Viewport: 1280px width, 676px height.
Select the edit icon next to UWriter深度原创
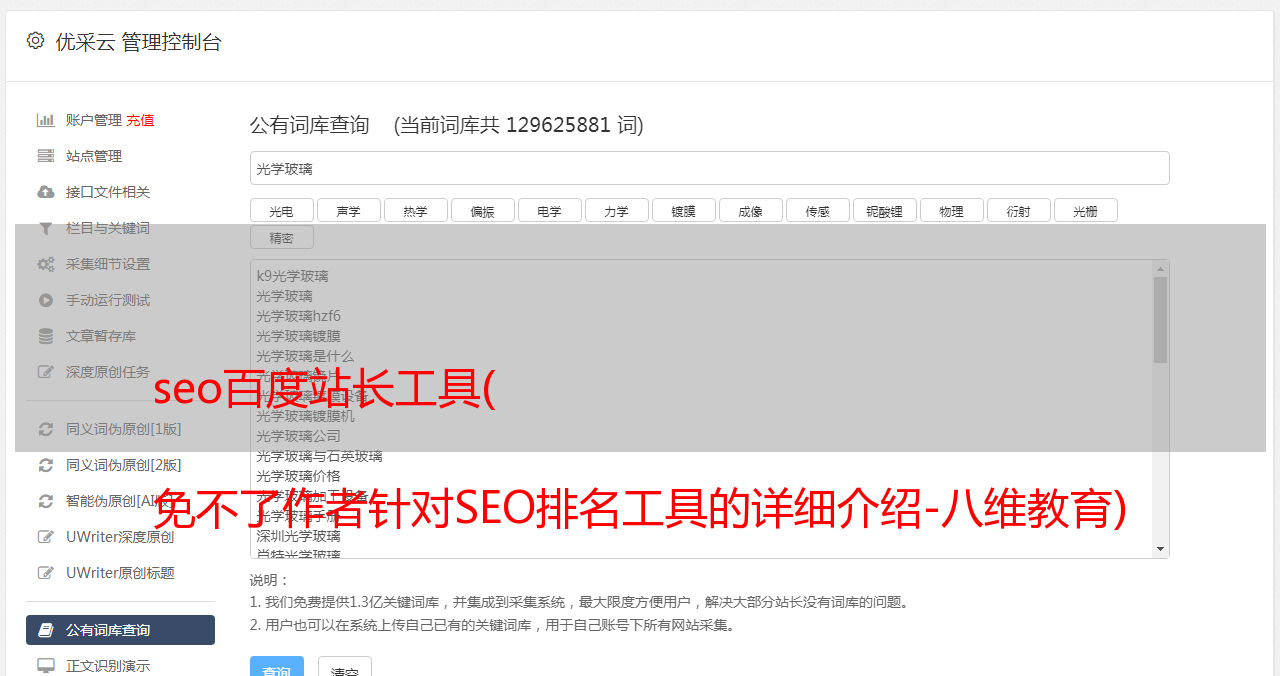(x=45, y=537)
